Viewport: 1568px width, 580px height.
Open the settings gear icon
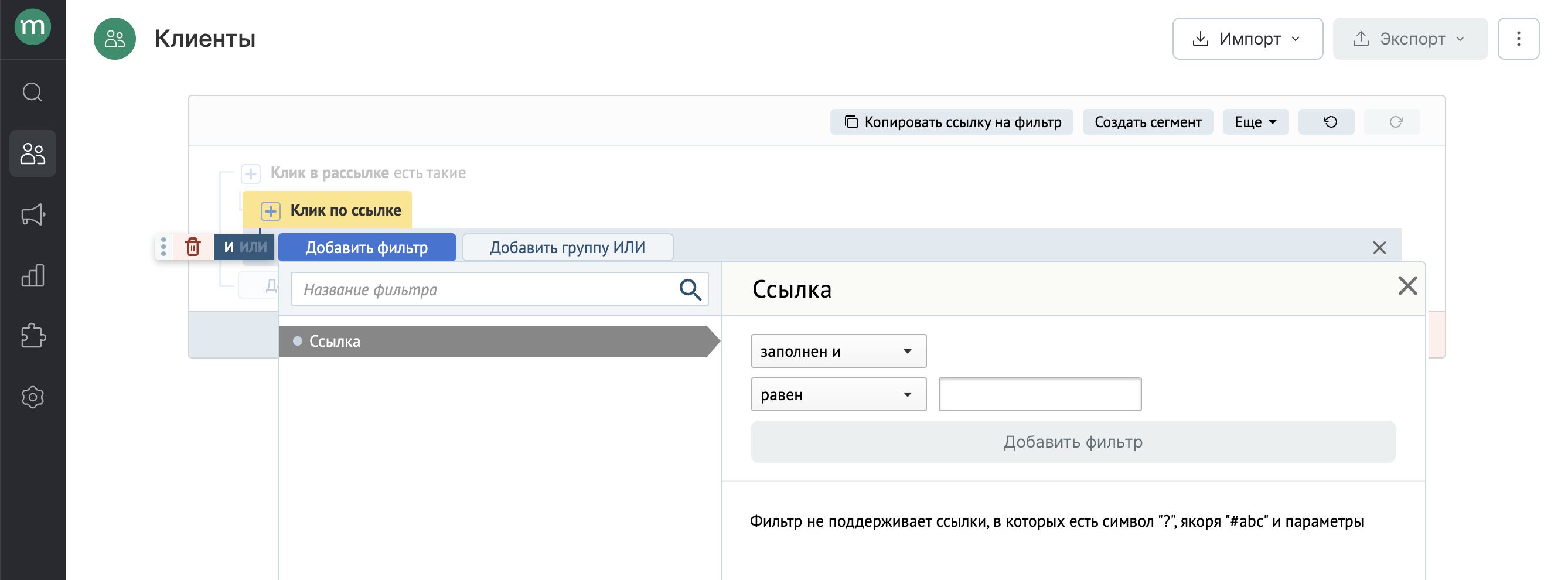pos(32,397)
